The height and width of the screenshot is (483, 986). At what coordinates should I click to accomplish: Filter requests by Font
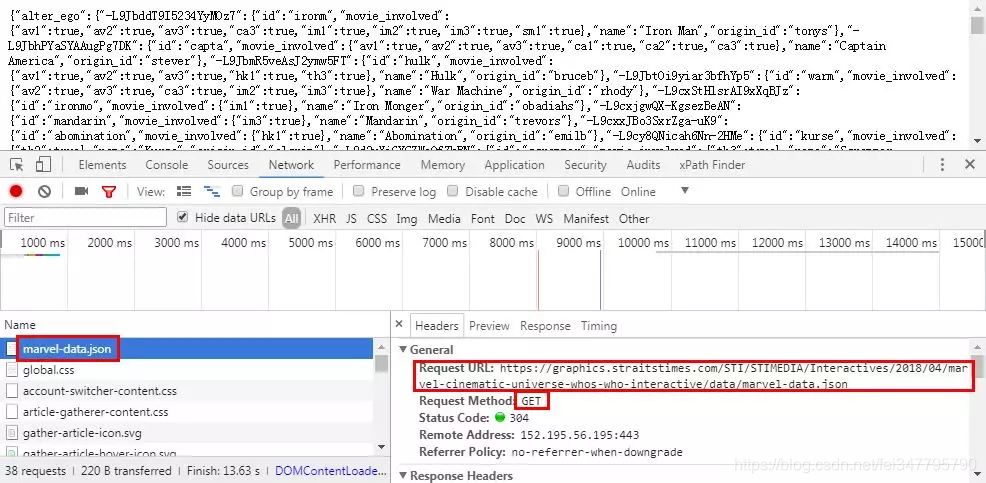click(482, 218)
